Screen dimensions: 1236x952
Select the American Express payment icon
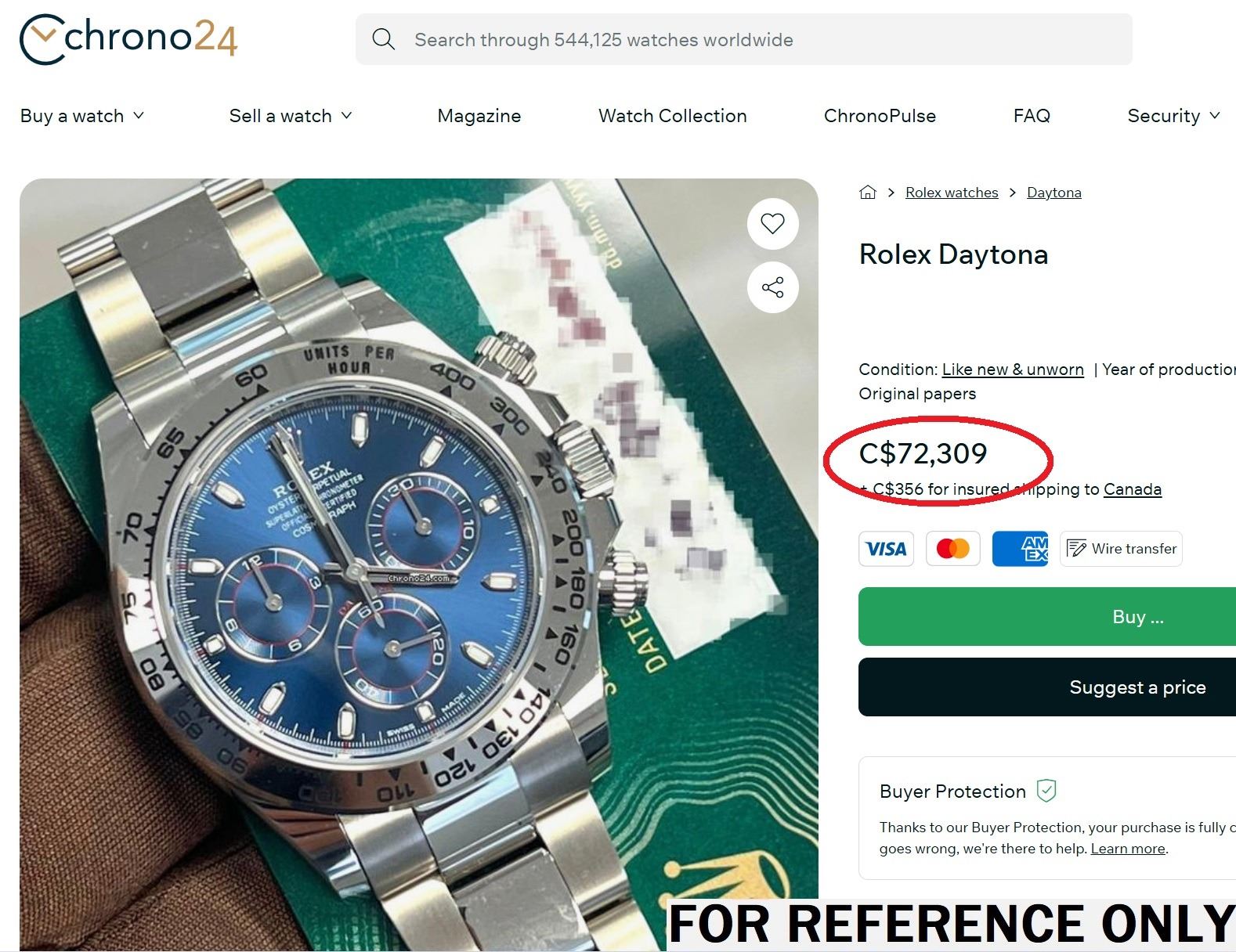(x=1020, y=549)
